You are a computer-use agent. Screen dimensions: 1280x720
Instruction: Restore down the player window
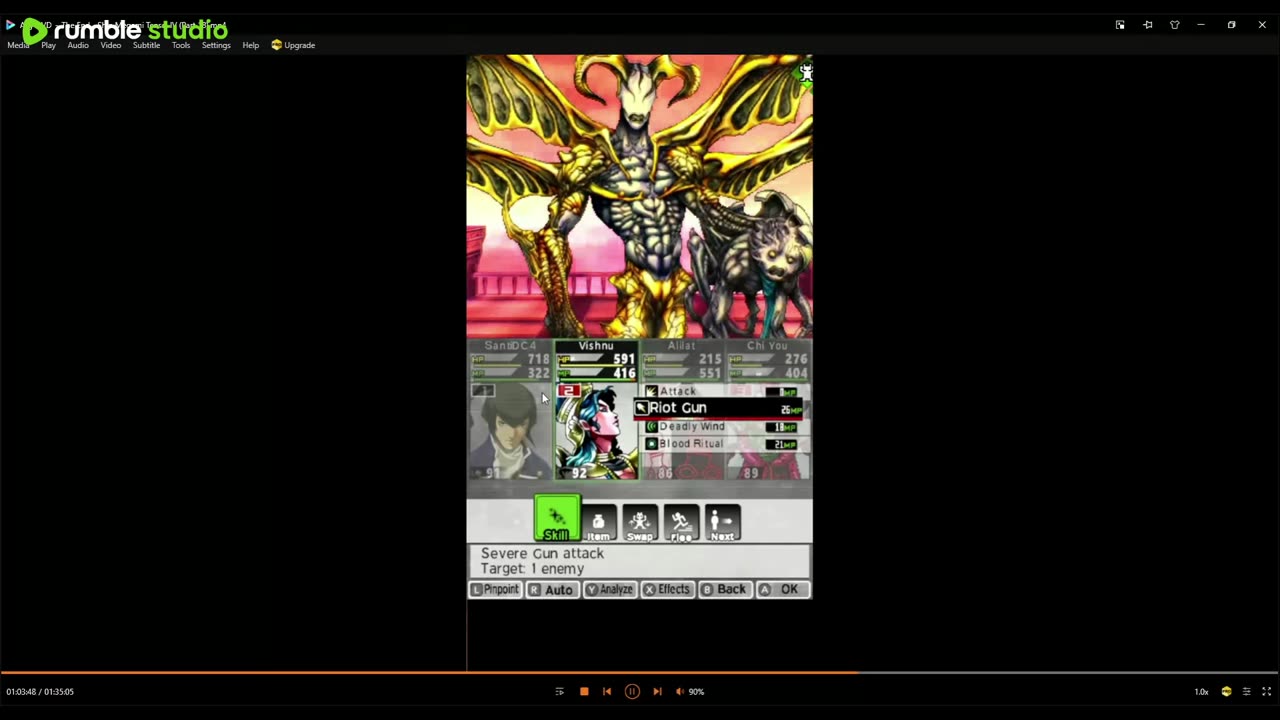1231,25
